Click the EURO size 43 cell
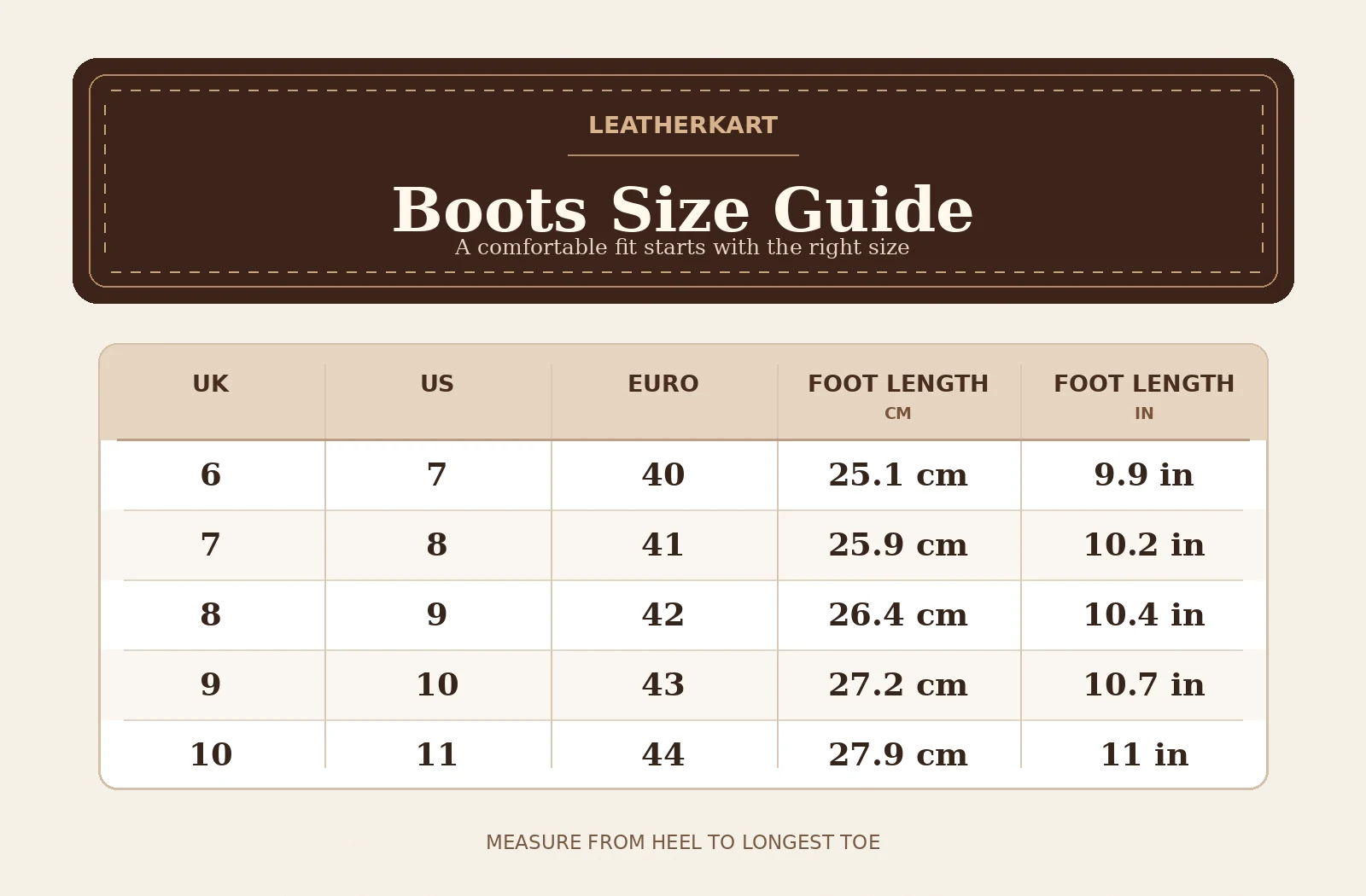Image resolution: width=1366 pixels, height=896 pixels. click(x=663, y=684)
